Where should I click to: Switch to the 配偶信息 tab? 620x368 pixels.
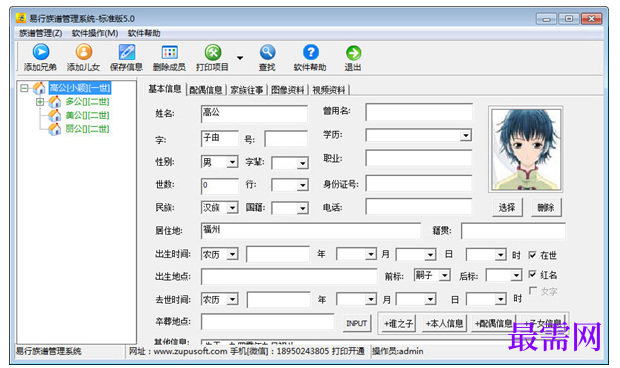206,90
